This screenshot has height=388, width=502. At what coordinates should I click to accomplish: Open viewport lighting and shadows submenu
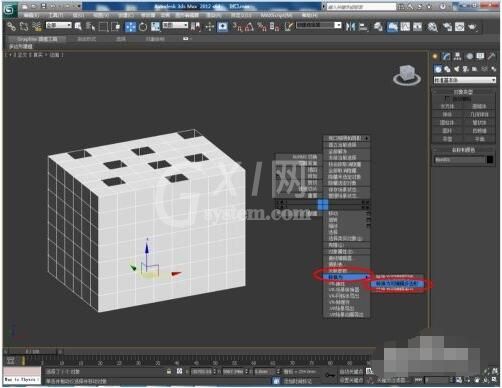coord(347,138)
